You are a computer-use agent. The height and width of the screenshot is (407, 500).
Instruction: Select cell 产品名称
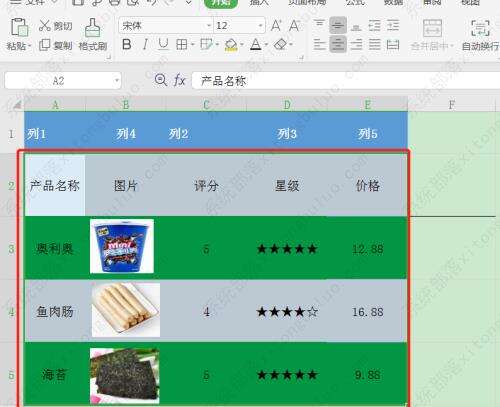coord(55,185)
